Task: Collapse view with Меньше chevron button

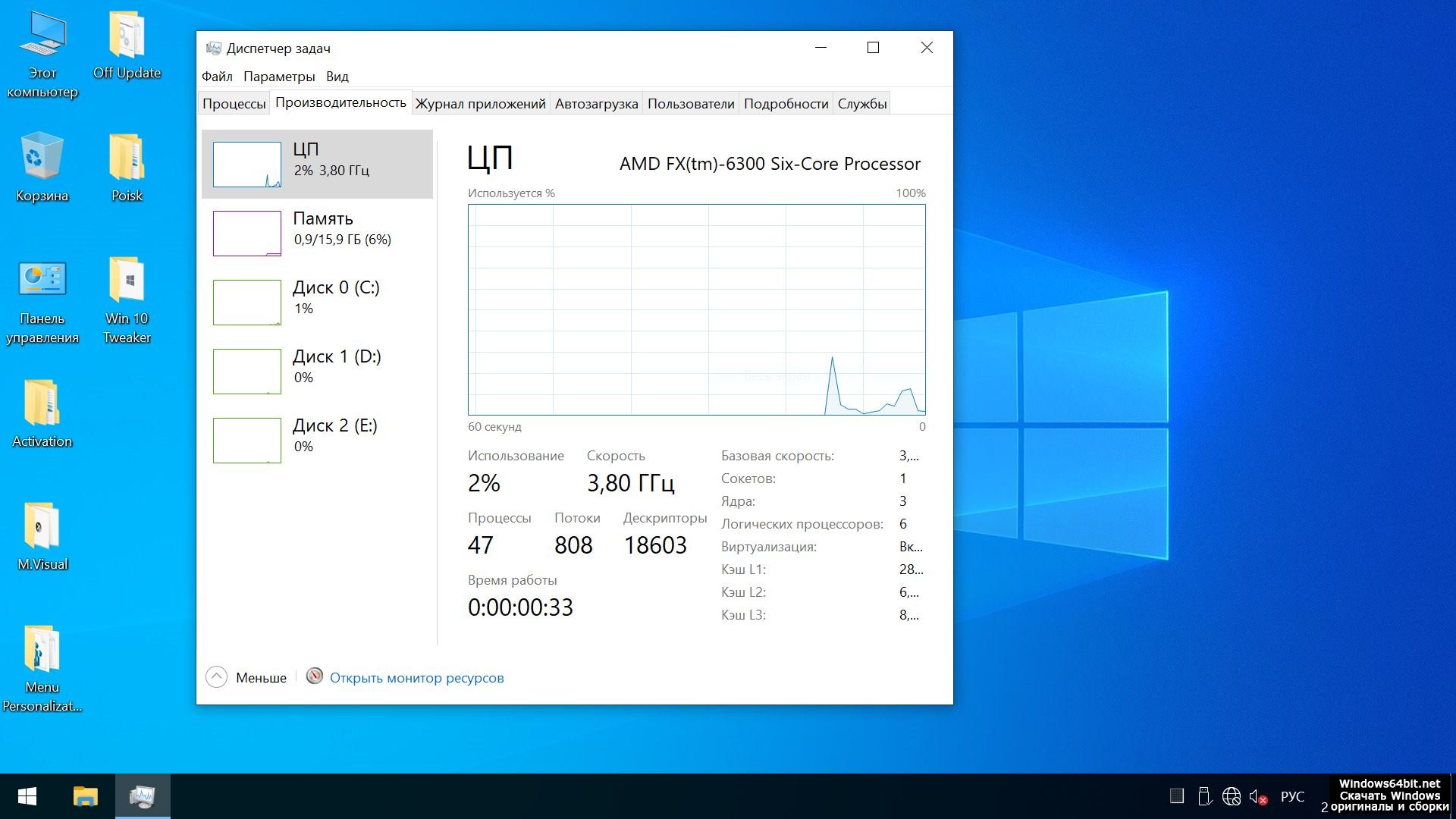Action: coord(216,677)
